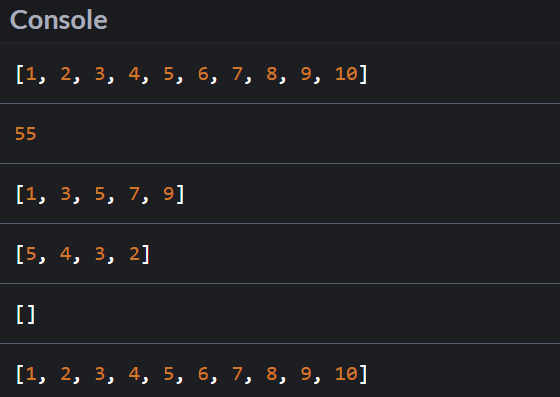Click number 10 in first array

coord(346,74)
